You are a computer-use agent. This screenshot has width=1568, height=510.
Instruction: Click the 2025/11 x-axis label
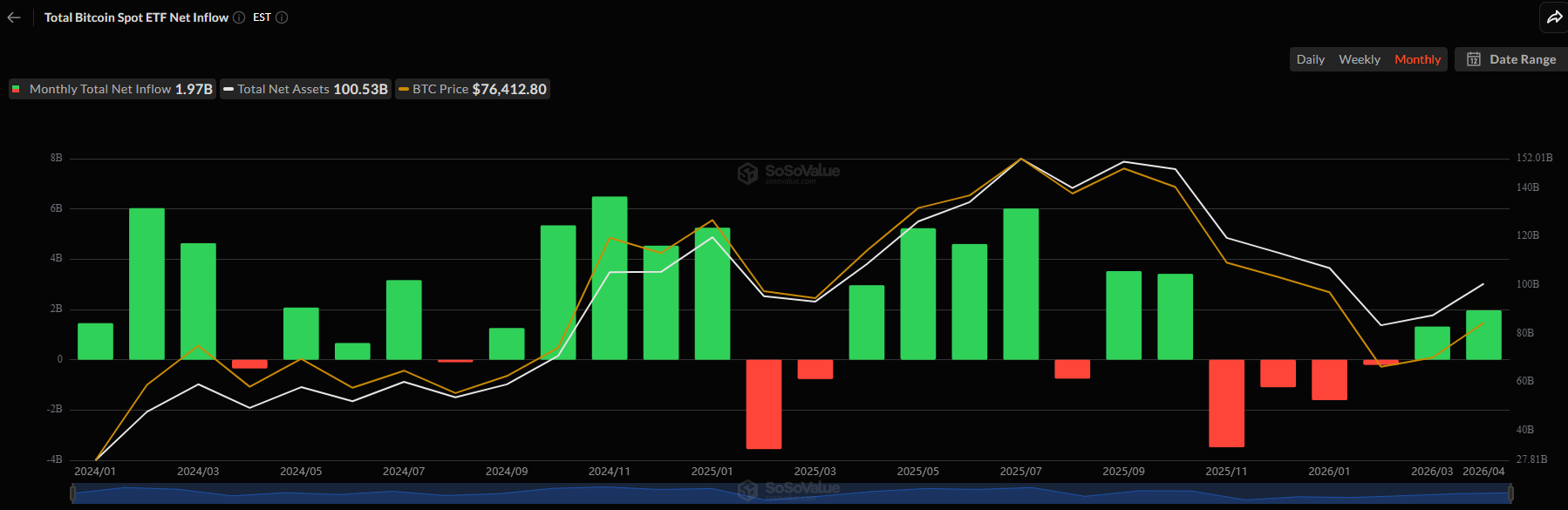[x=1226, y=472]
